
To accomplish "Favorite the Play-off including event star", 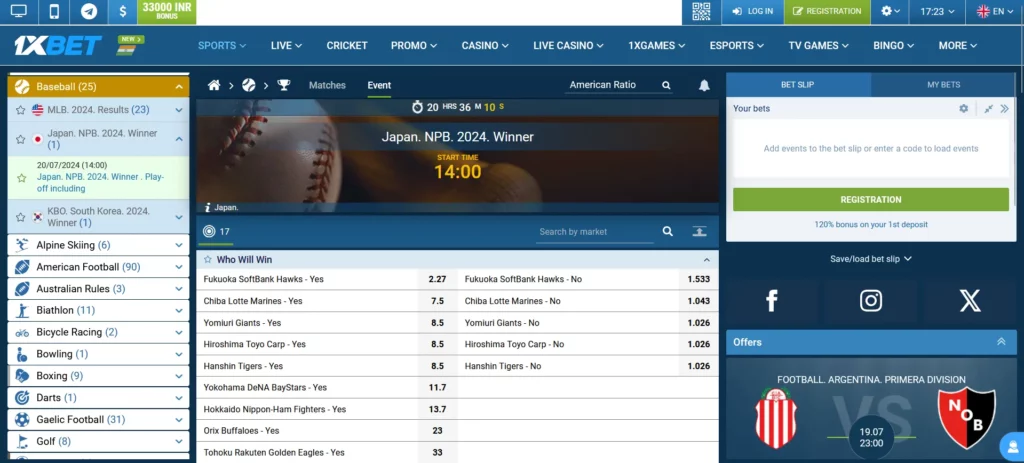I will [22, 178].
